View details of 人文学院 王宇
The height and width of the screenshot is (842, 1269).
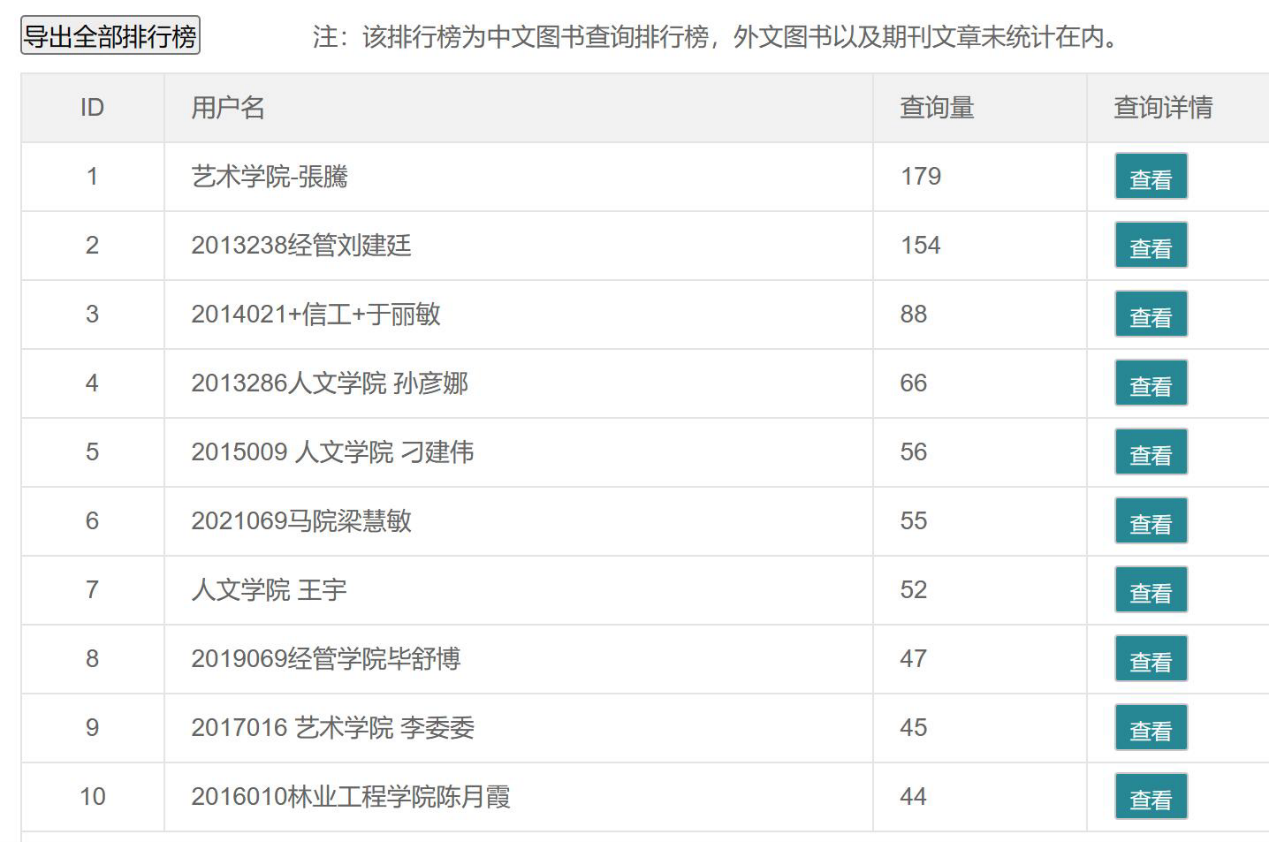(1150, 591)
